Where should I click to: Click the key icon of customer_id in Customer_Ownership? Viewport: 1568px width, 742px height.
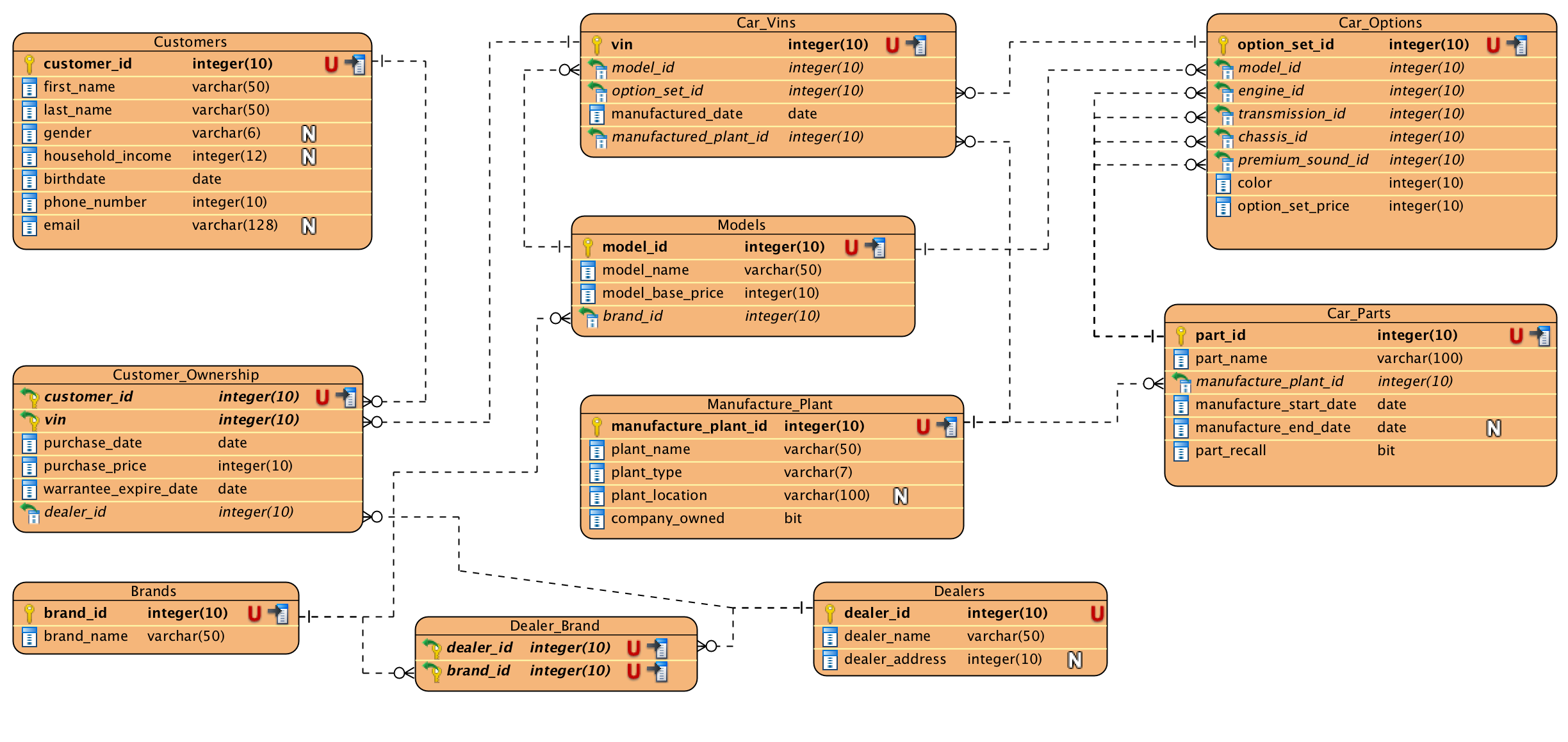(x=30, y=398)
